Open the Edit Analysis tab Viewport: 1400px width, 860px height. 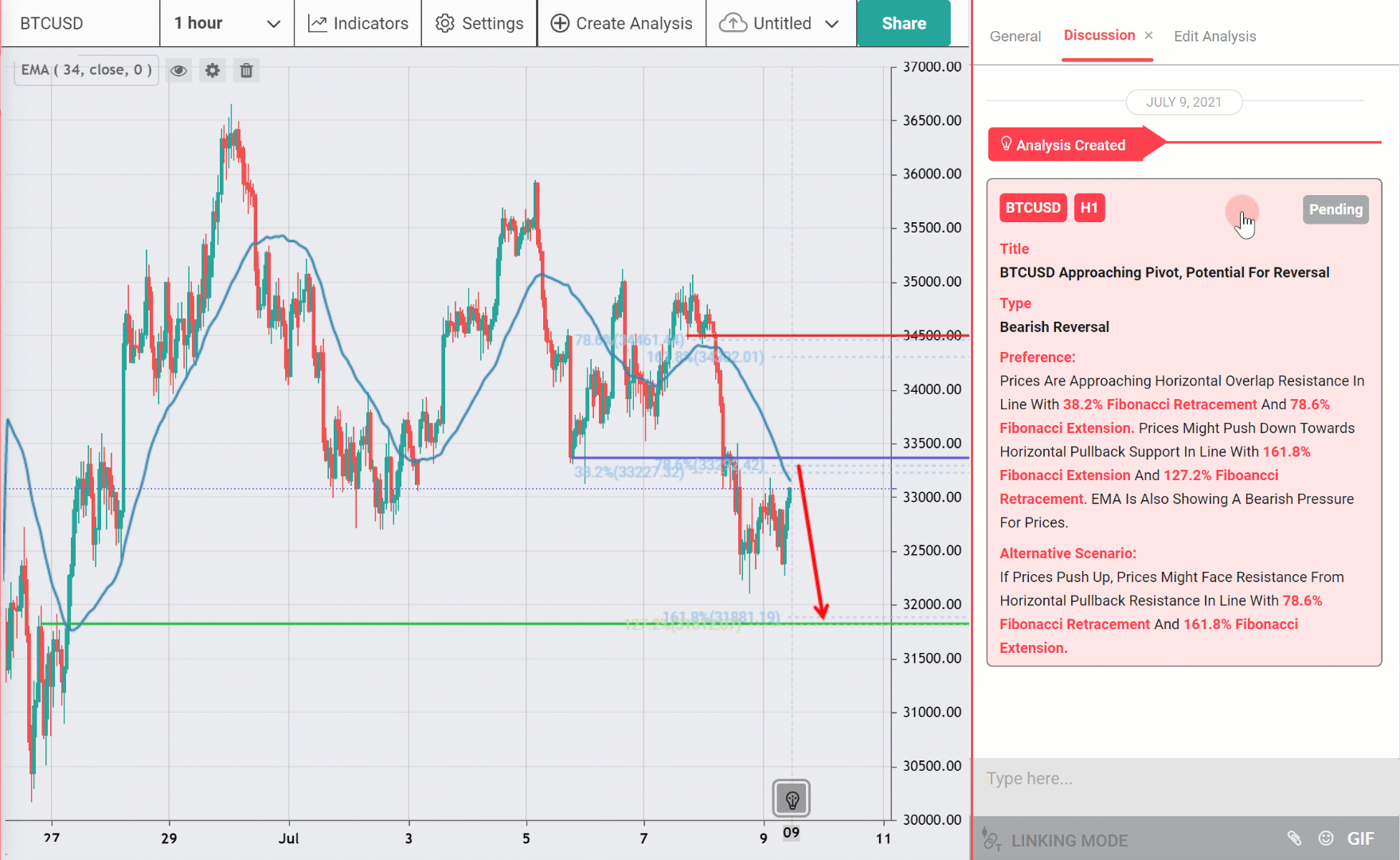(1215, 36)
